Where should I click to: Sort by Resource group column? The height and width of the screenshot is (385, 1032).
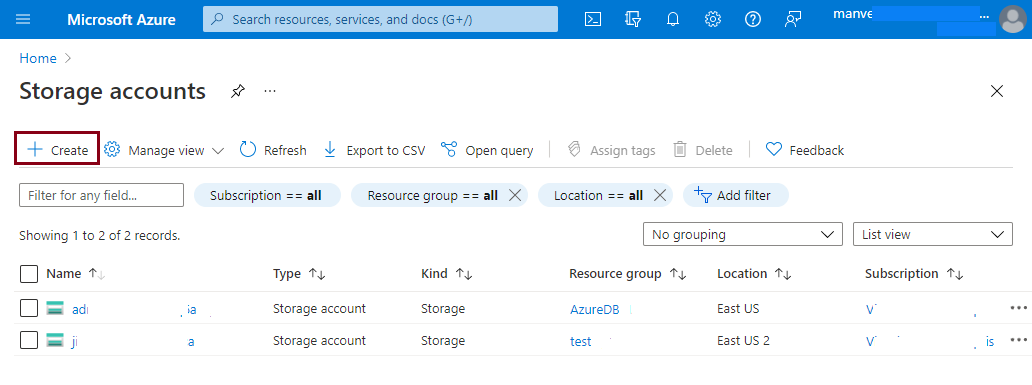pyautogui.click(x=628, y=274)
